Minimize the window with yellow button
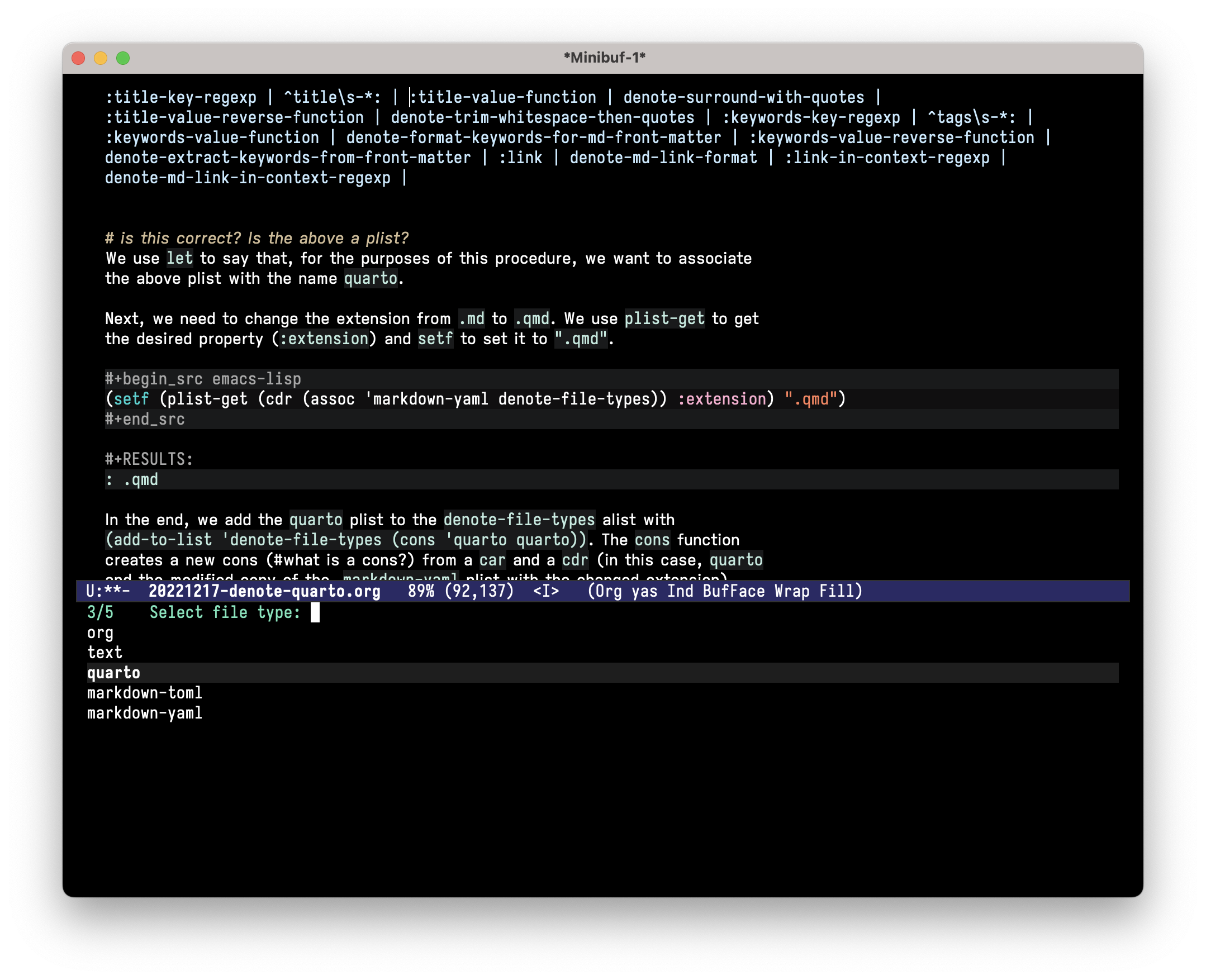This screenshot has width=1206, height=980. pyautogui.click(x=101, y=58)
